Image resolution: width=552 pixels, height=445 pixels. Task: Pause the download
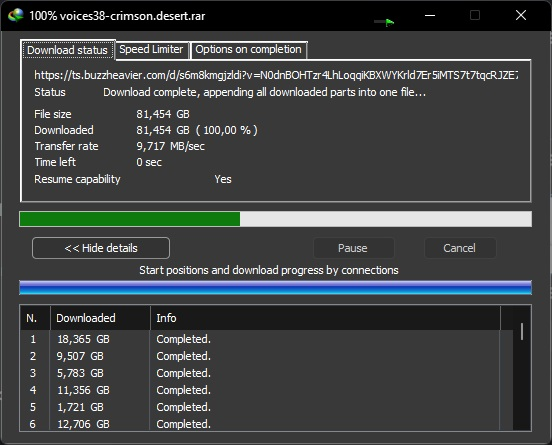click(353, 248)
